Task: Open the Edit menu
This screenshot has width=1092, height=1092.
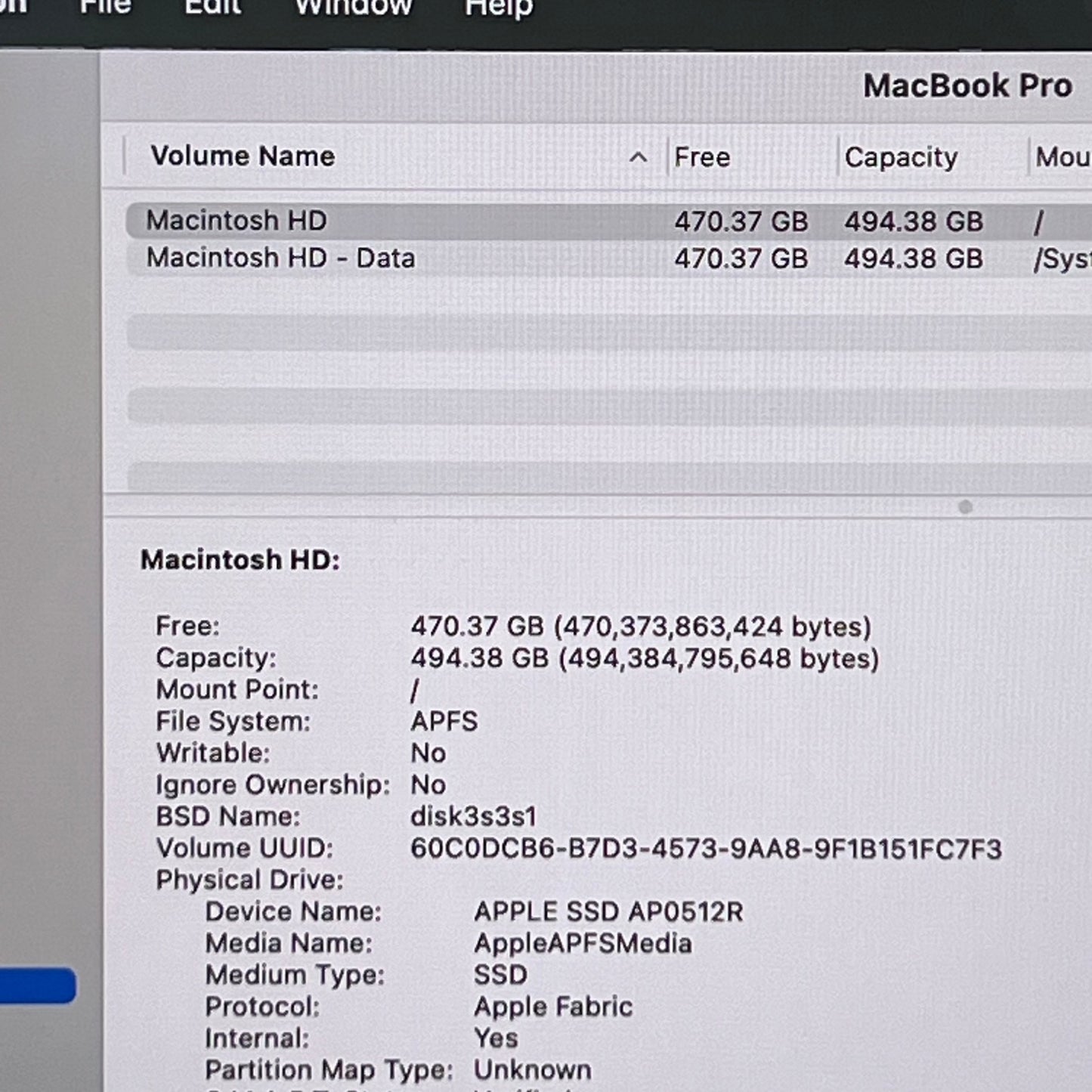Action: (212, 7)
